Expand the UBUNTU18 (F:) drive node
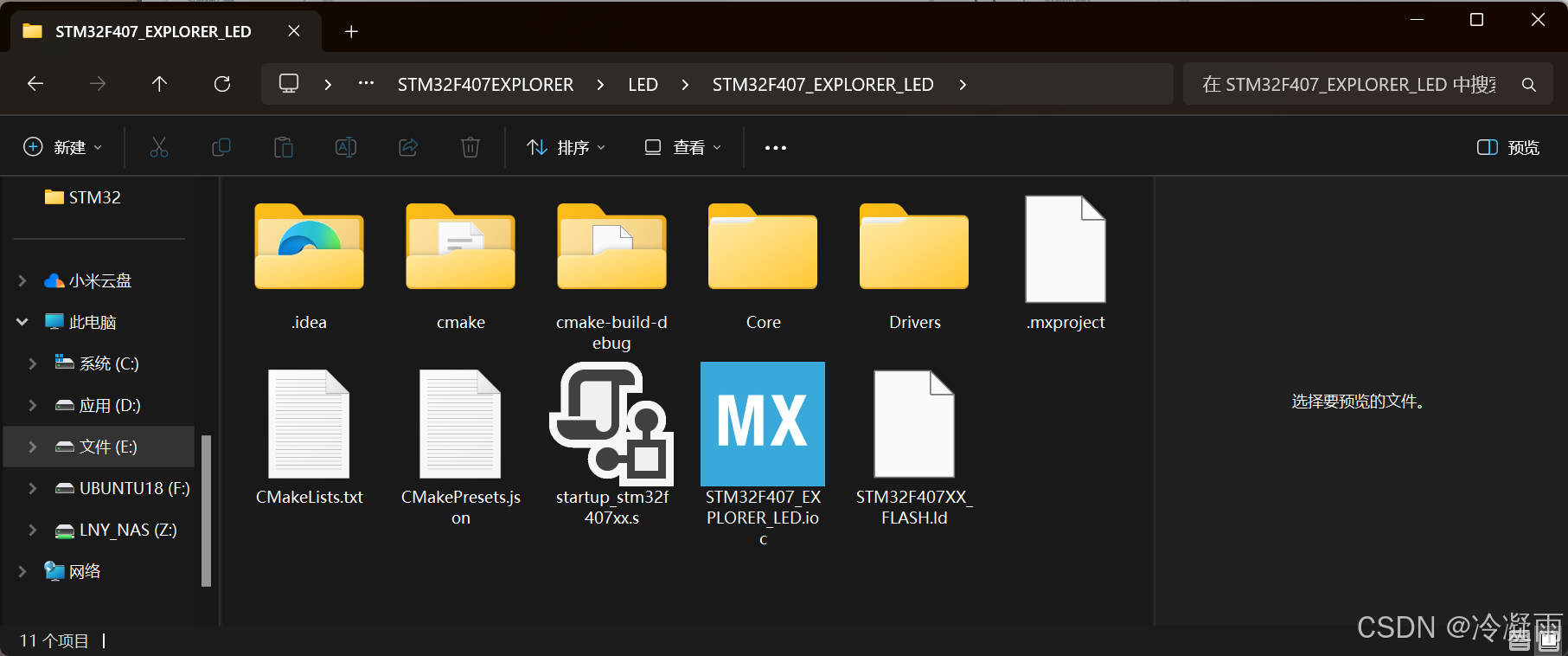The height and width of the screenshot is (656, 1568). (33, 488)
